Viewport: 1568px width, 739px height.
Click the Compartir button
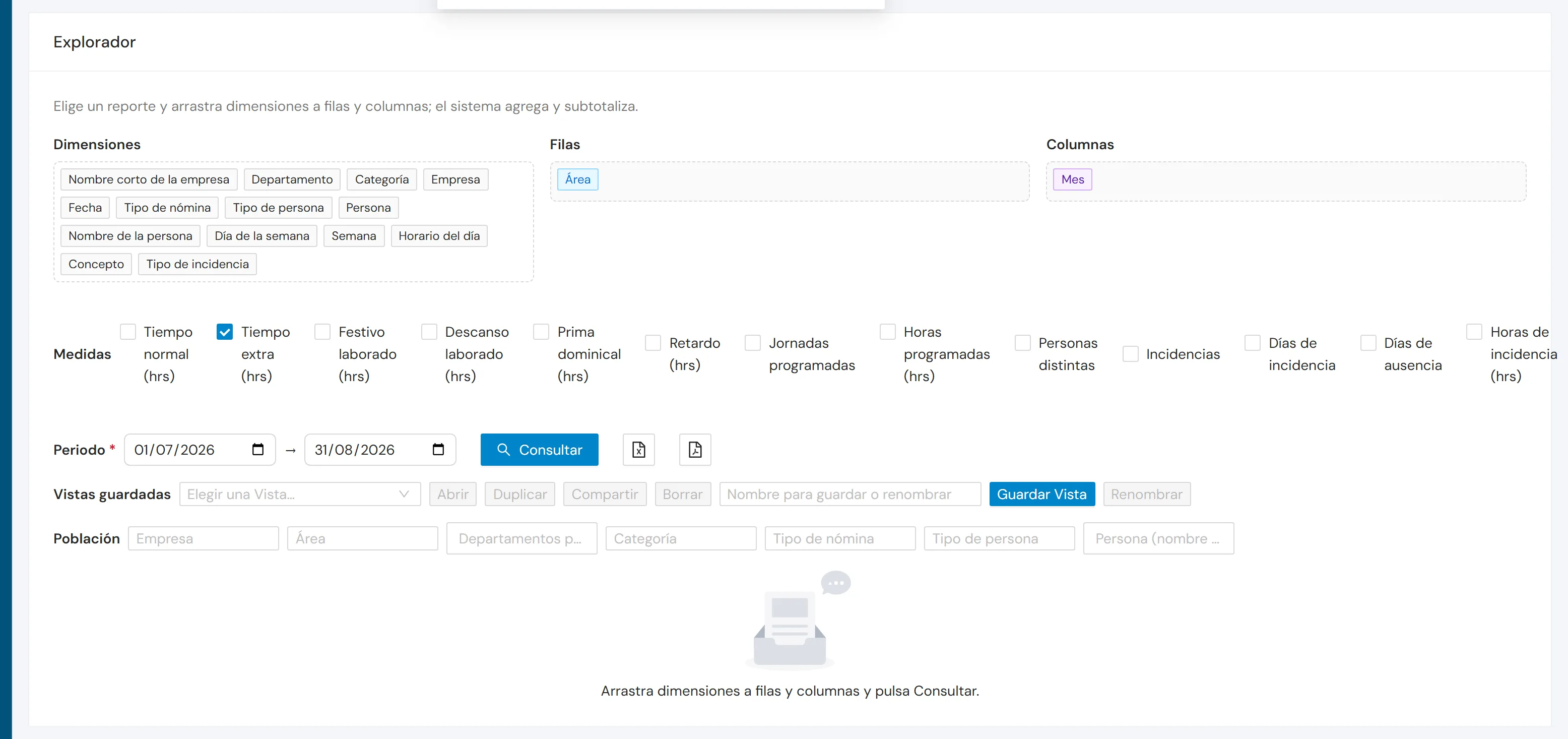click(605, 495)
